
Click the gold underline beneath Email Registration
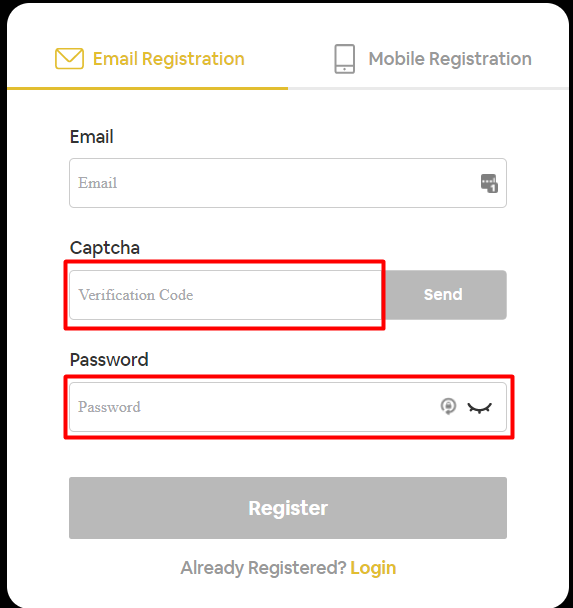(147, 88)
